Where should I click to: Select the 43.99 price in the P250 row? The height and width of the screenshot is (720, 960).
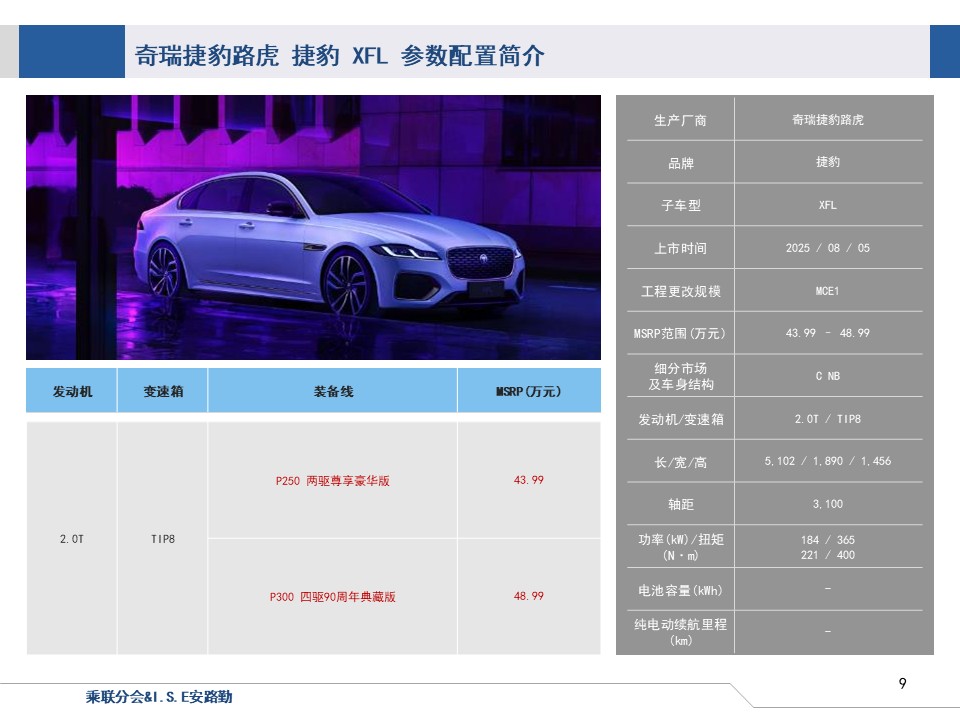point(528,480)
